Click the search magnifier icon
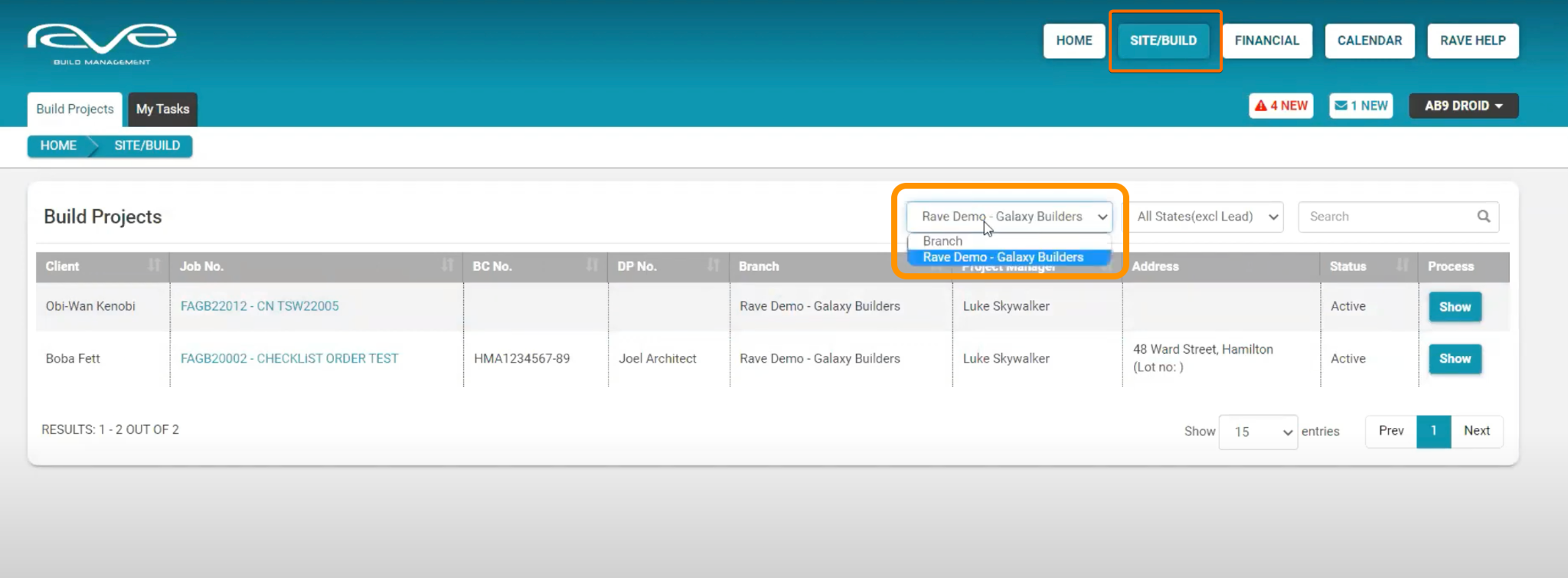The height and width of the screenshot is (578, 1568). [1483, 217]
